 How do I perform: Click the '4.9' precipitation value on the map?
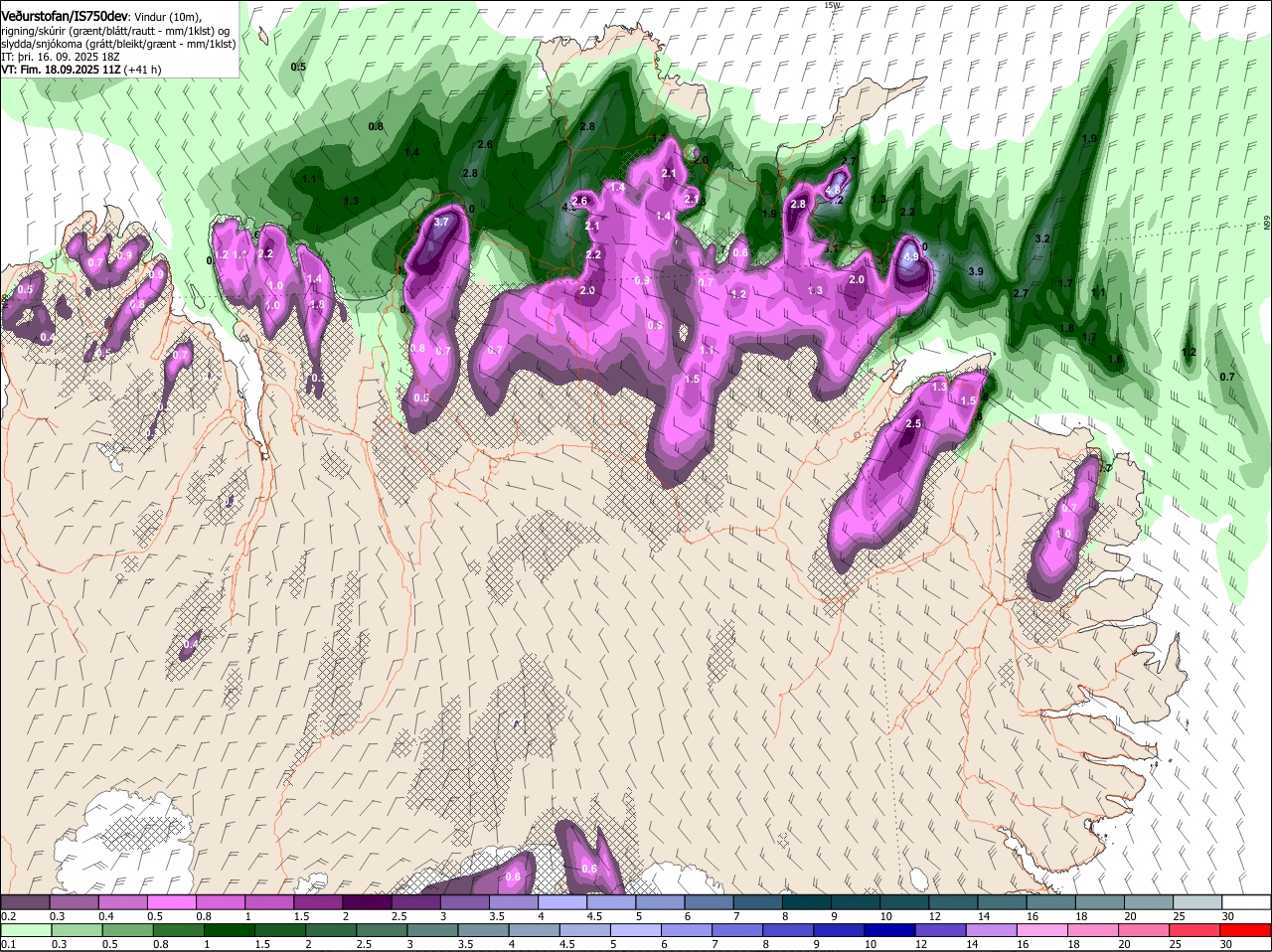[x=911, y=256]
